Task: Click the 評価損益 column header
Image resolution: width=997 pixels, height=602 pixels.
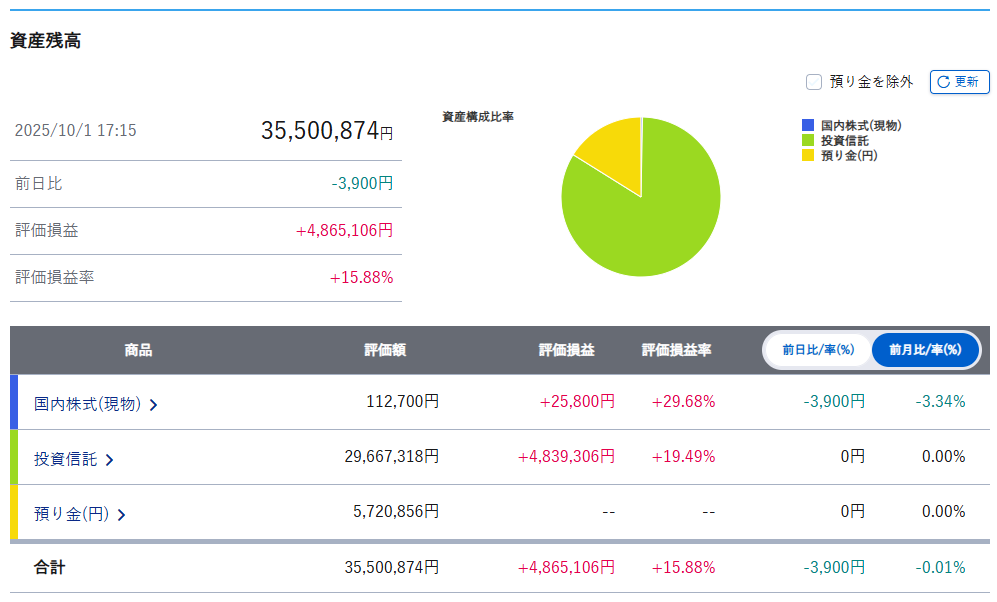Action: (567, 350)
